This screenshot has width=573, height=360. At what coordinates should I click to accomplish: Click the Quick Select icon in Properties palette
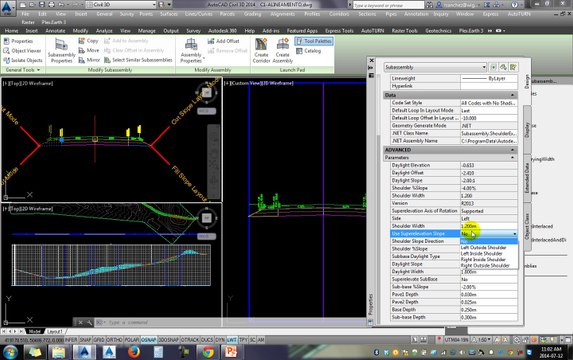click(513, 67)
